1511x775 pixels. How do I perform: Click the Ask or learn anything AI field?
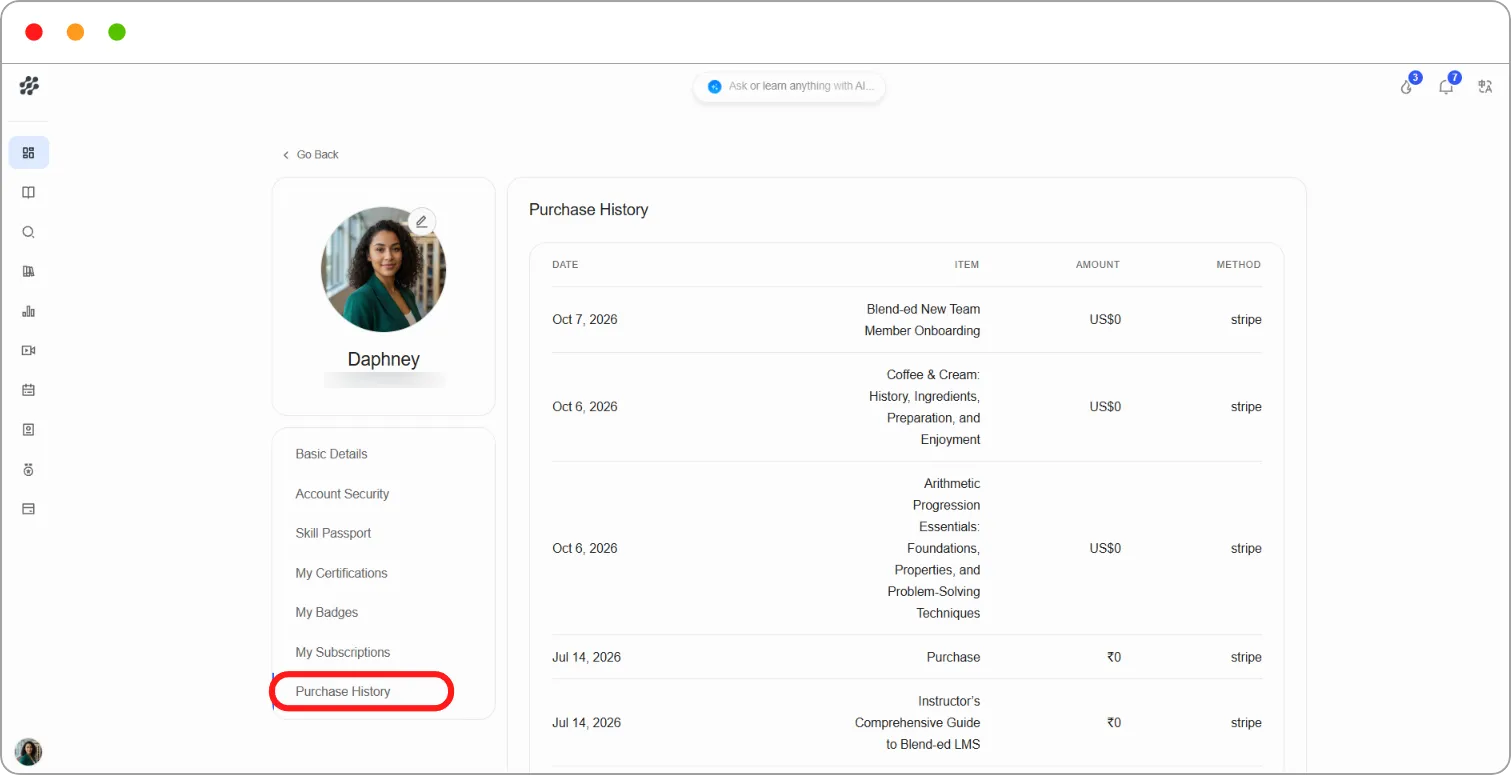[789, 87]
